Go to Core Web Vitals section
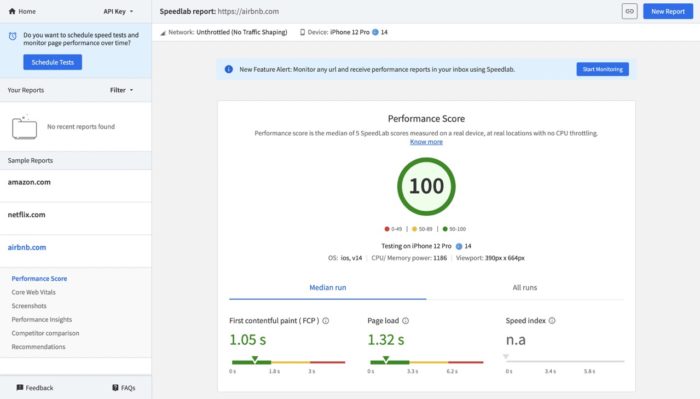This screenshot has height=399, width=700. 33,292
